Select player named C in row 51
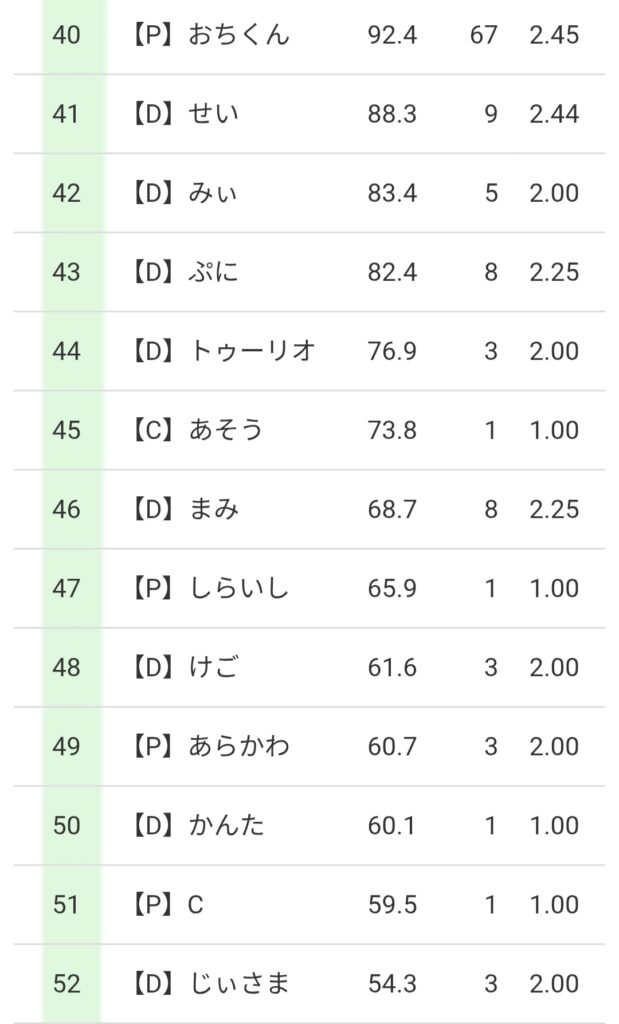 point(196,905)
